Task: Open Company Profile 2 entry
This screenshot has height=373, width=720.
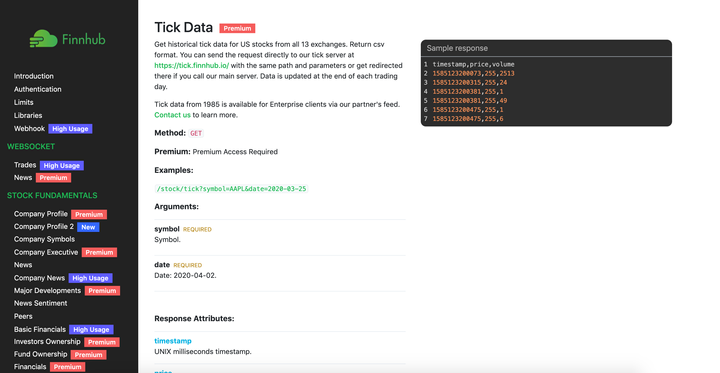Action: tap(44, 226)
